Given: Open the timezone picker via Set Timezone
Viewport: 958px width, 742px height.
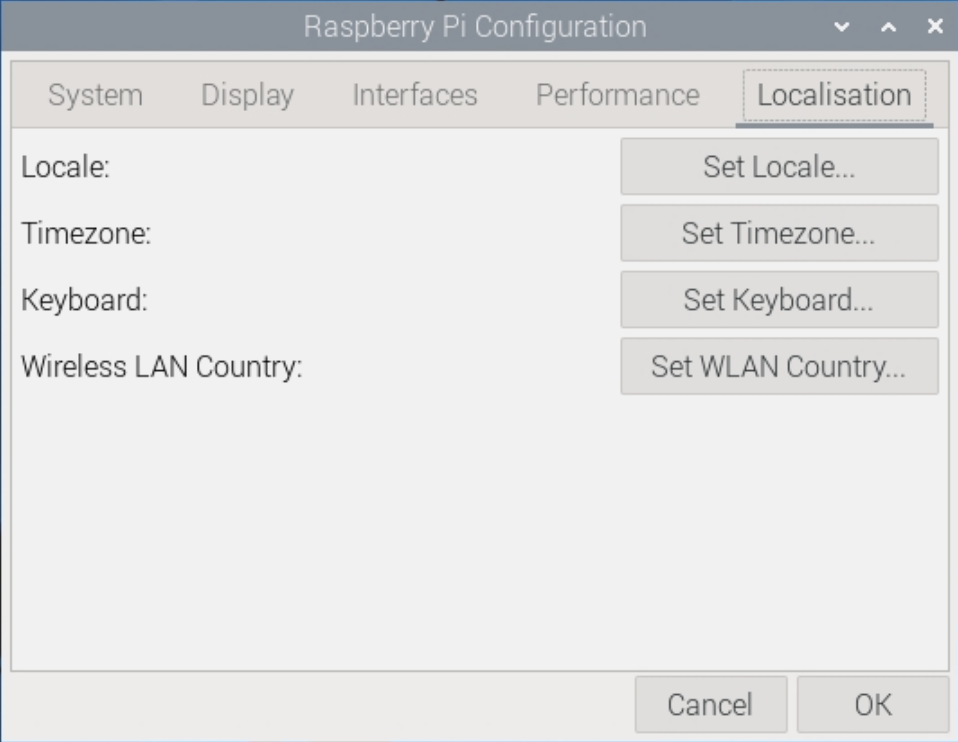Looking at the screenshot, I should point(779,233).
